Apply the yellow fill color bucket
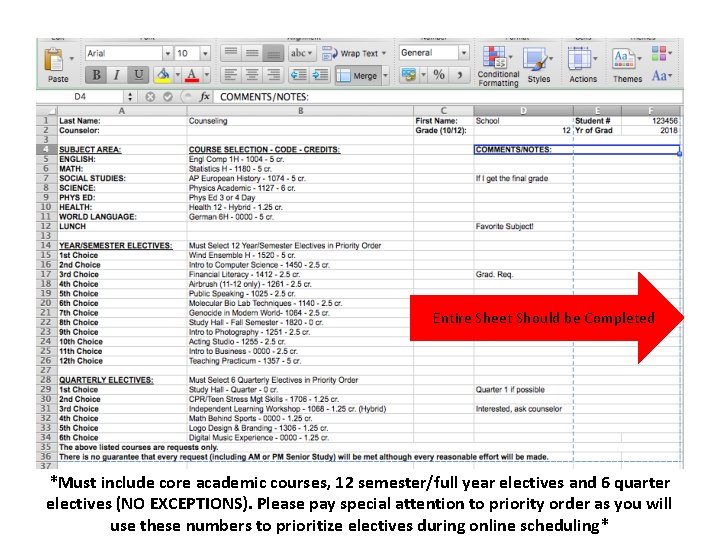This screenshot has width=720, height=540. [163, 75]
